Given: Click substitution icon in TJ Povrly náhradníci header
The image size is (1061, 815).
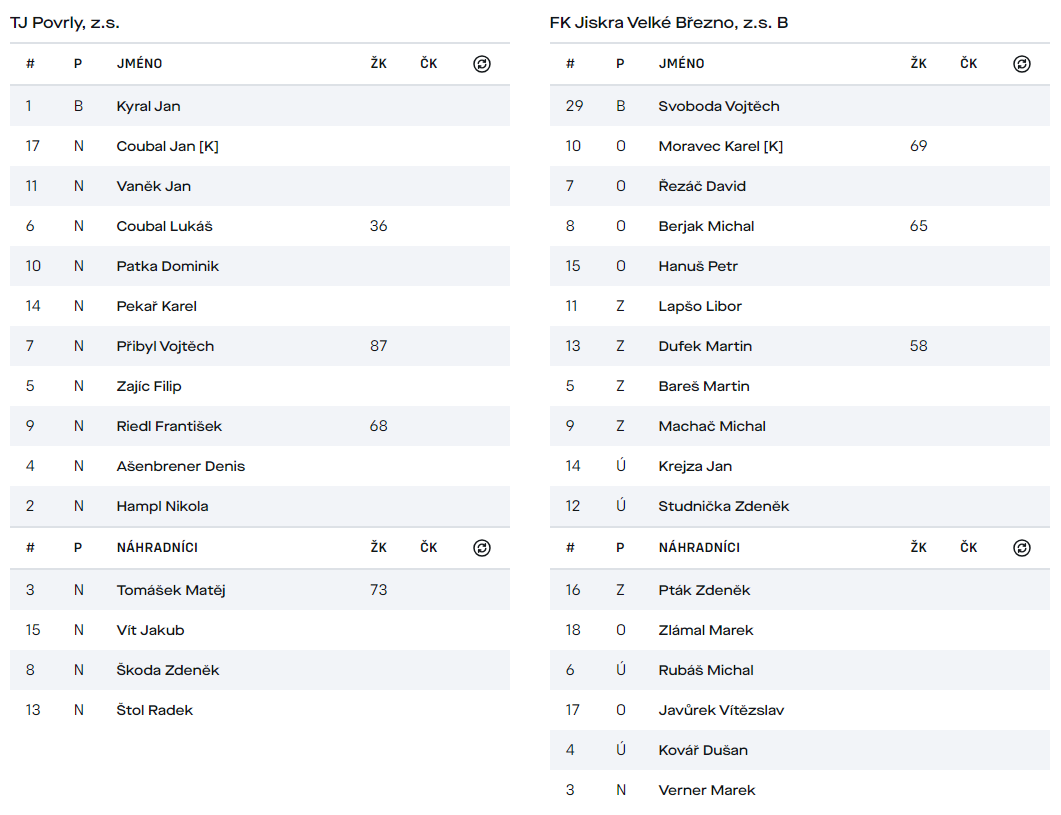Looking at the screenshot, I should point(482,548).
